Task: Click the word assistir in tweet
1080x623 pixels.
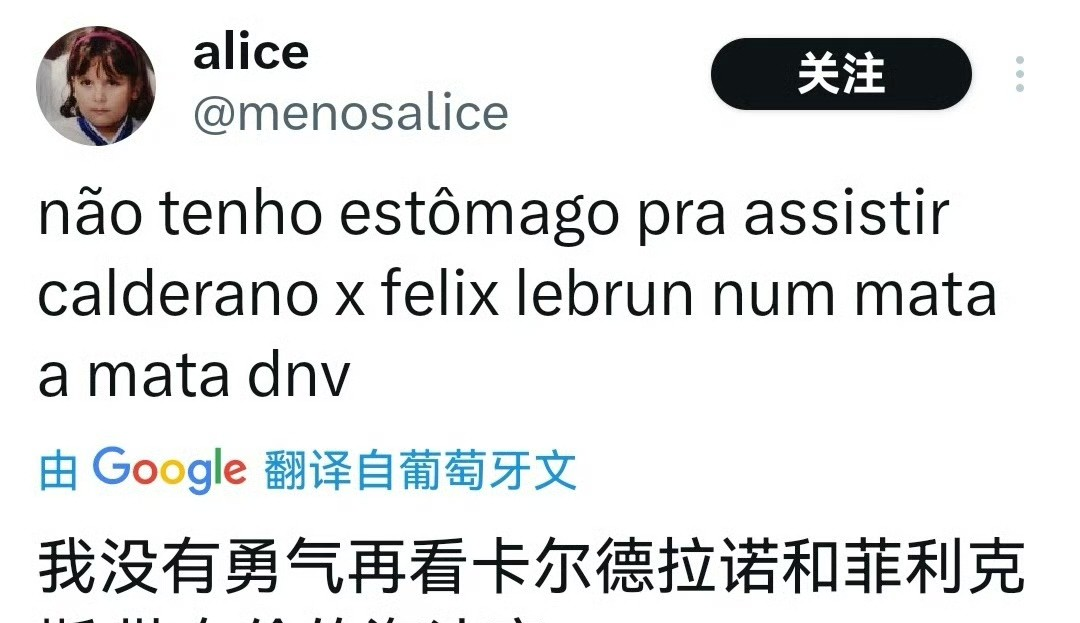Action: click(x=847, y=213)
